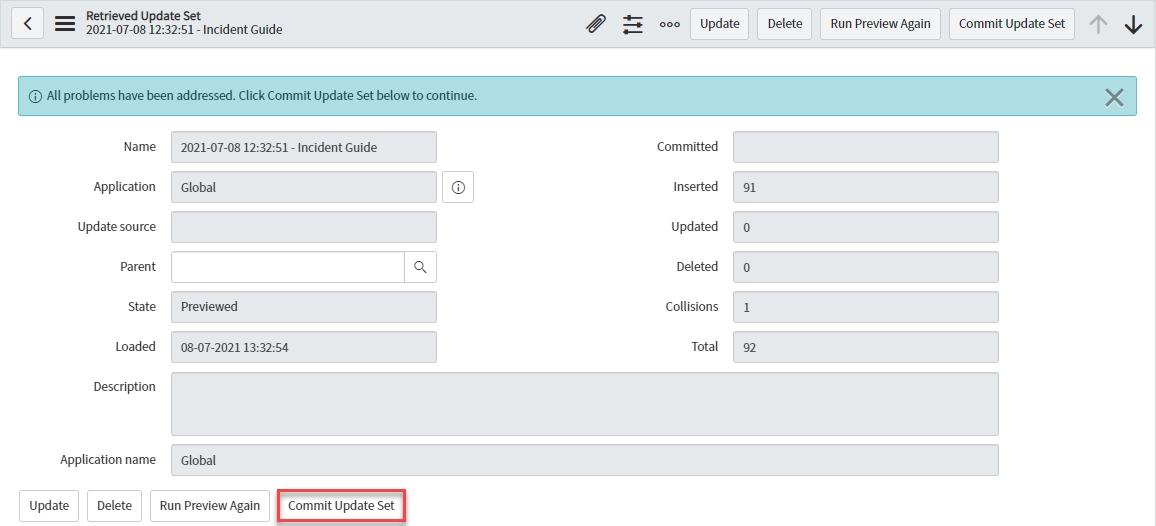Screen dimensions: 1156x526
Task: Go to previous record with up arrow
Action: point(1098,25)
